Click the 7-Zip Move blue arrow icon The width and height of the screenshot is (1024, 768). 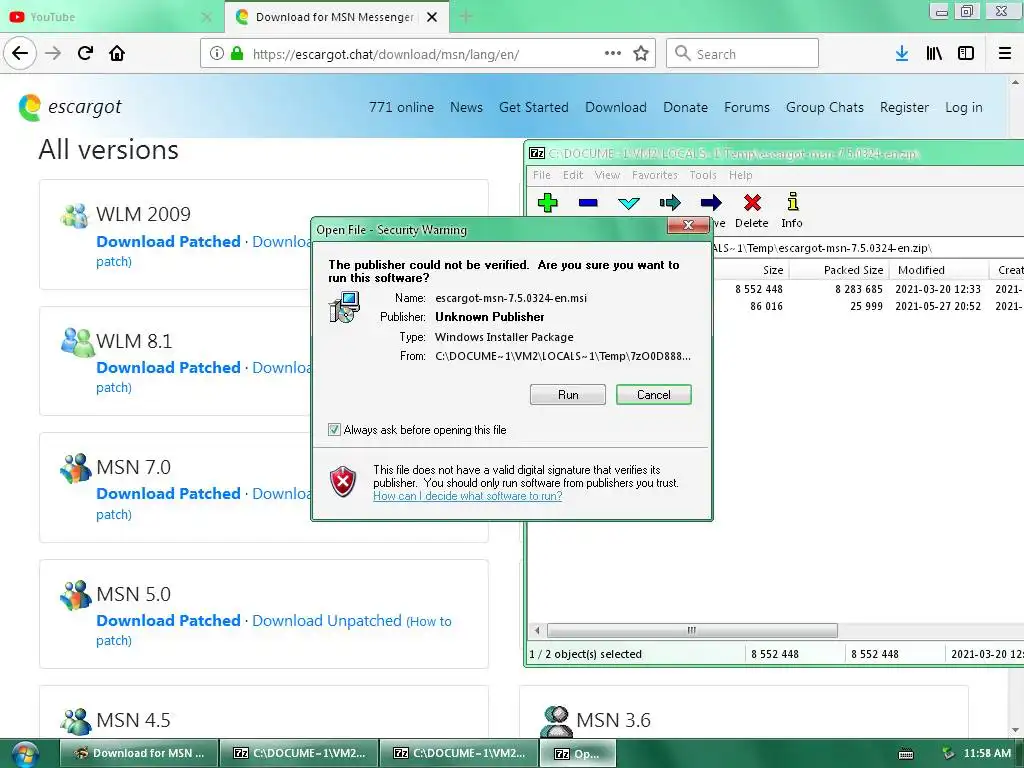click(x=711, y=202)
